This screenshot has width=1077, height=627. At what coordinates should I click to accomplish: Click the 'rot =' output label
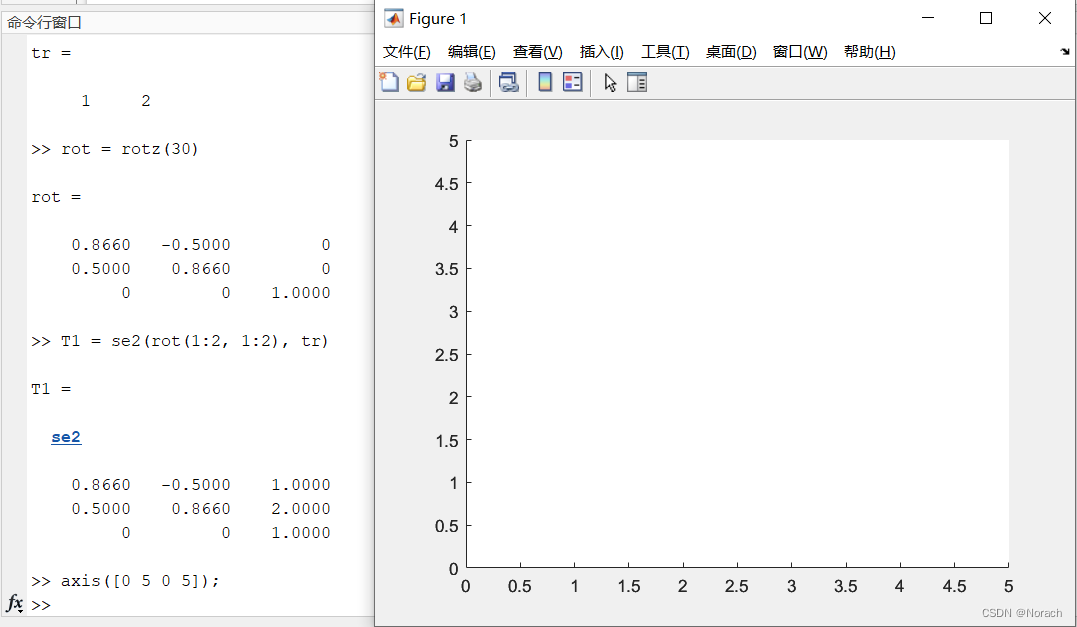56,197
